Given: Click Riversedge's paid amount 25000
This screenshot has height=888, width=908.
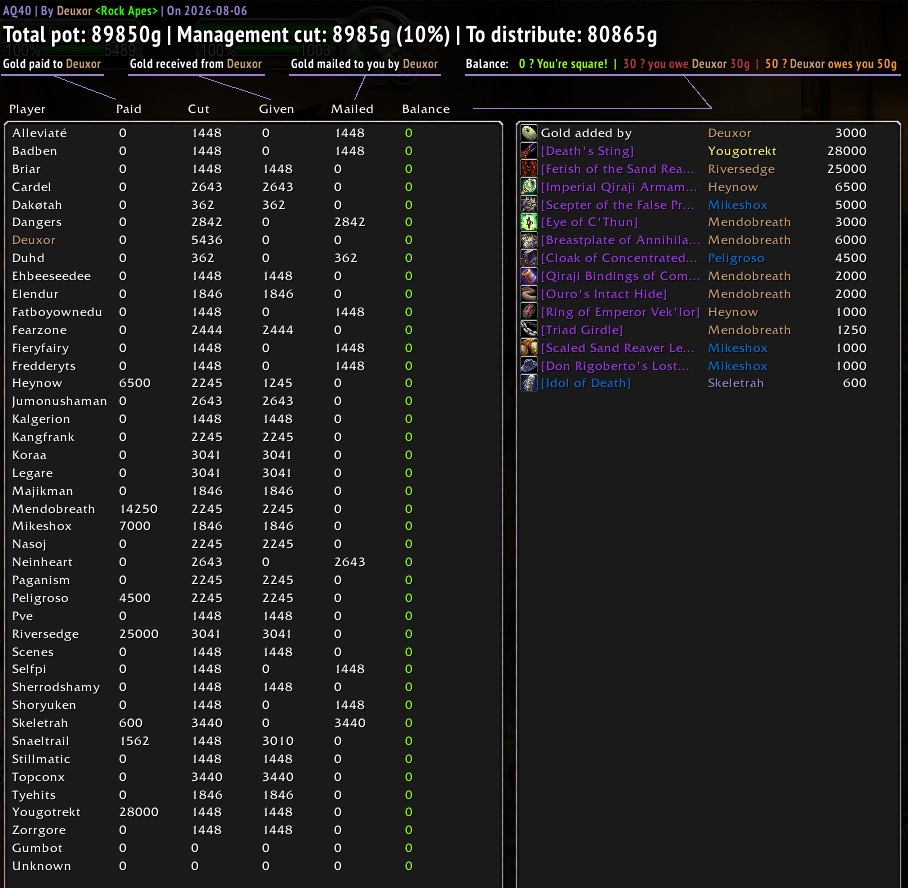Looking at the screenshot, I should (x=138, y=634).
